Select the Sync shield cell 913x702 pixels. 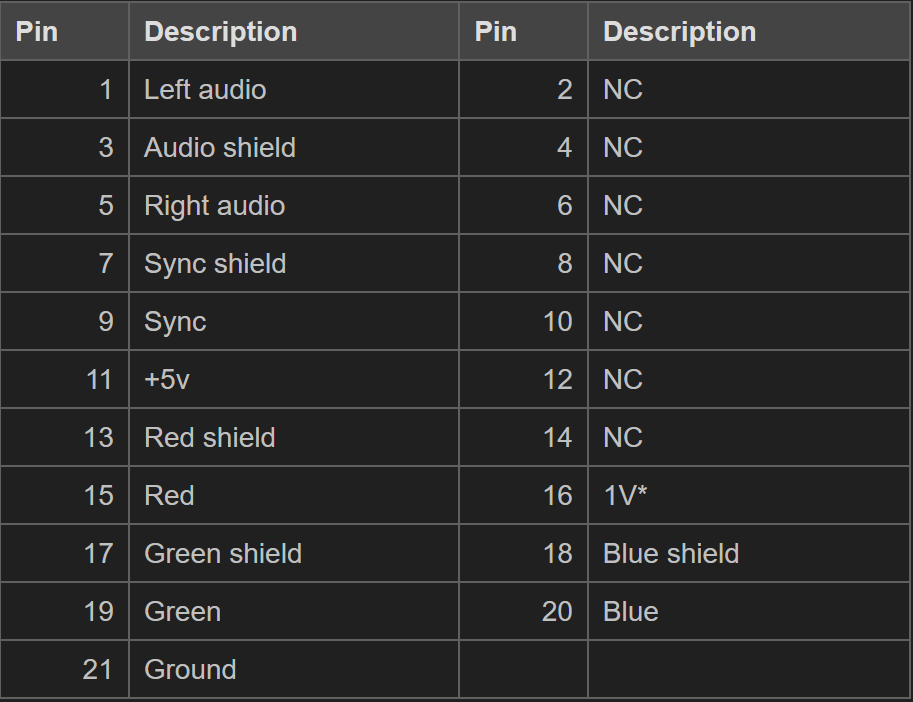point(215,264)
